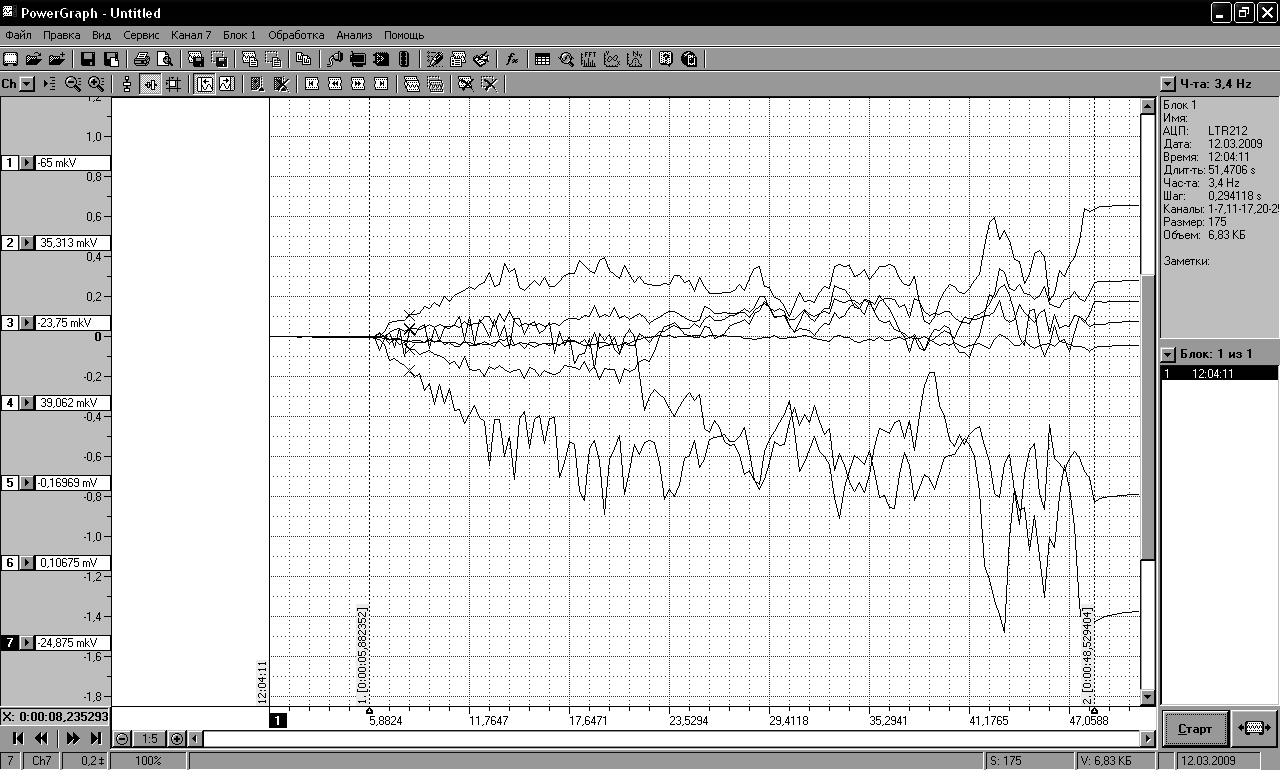The width and height of the screenshot is (1280, 770).
Task: Toggle the horizontal scale mode button
Action: click(x=150, y=84)
